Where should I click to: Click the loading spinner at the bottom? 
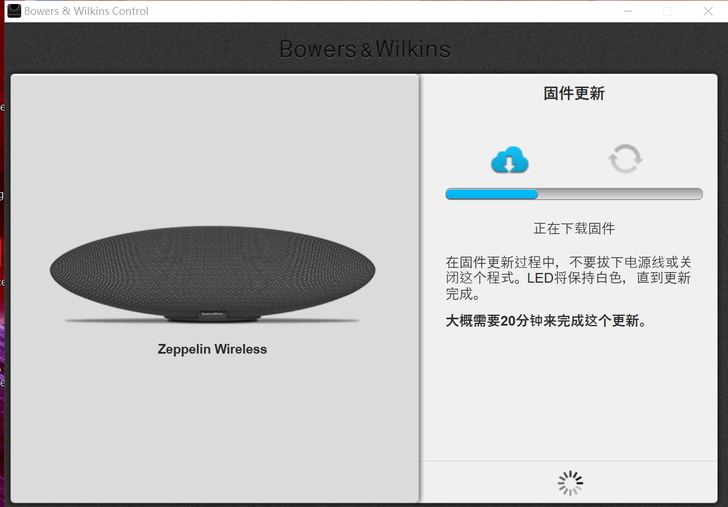coord(570,483)
